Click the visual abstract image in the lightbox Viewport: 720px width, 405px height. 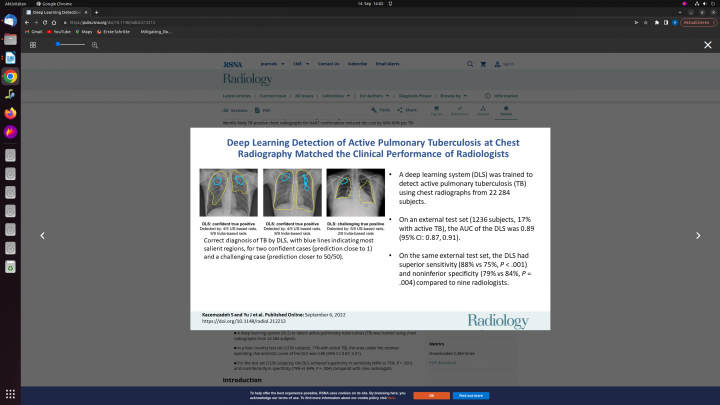pos(370,229)
